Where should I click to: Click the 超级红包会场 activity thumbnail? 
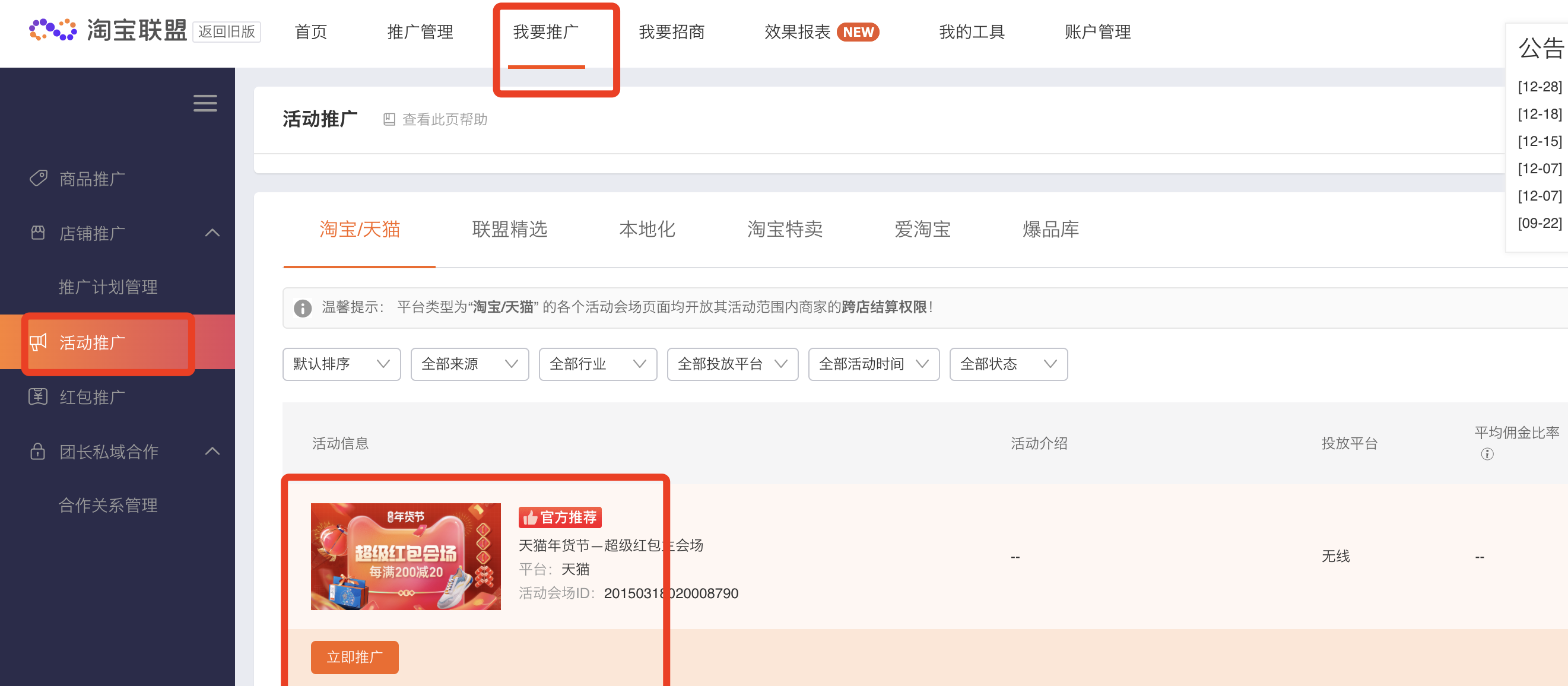click(405, 555)
